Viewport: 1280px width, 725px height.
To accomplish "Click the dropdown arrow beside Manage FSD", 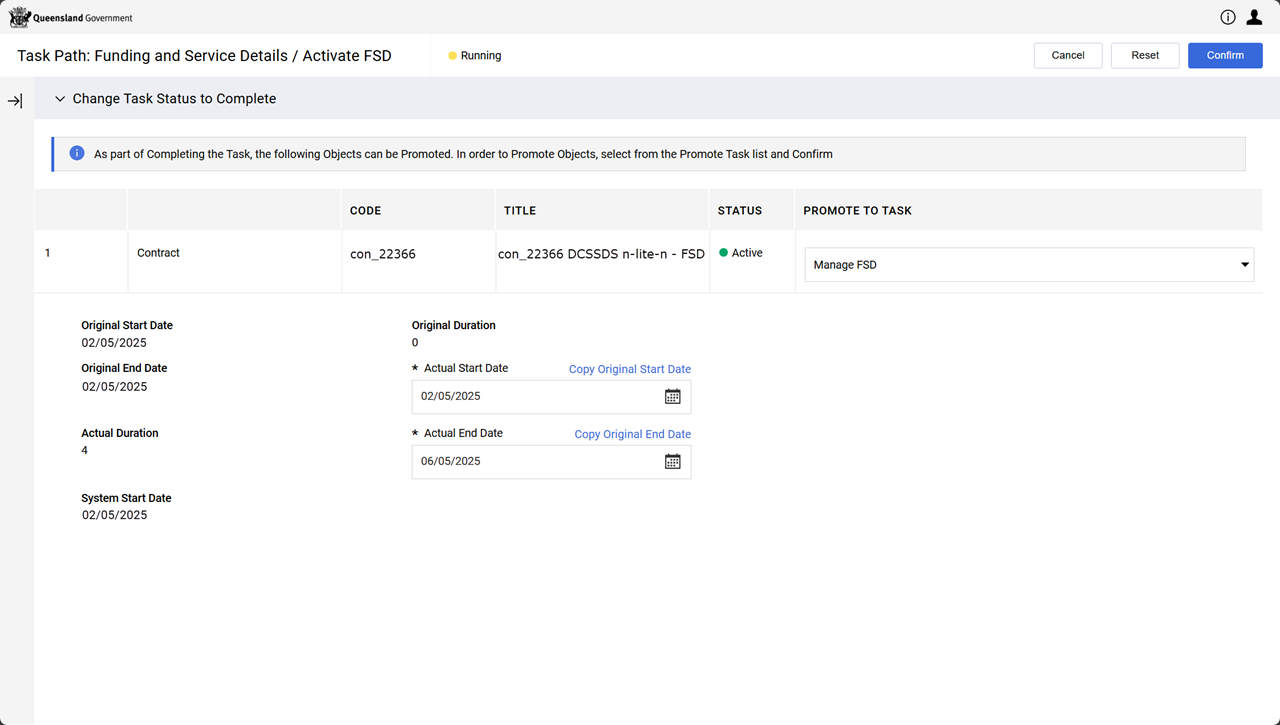I will point(1245,265).
